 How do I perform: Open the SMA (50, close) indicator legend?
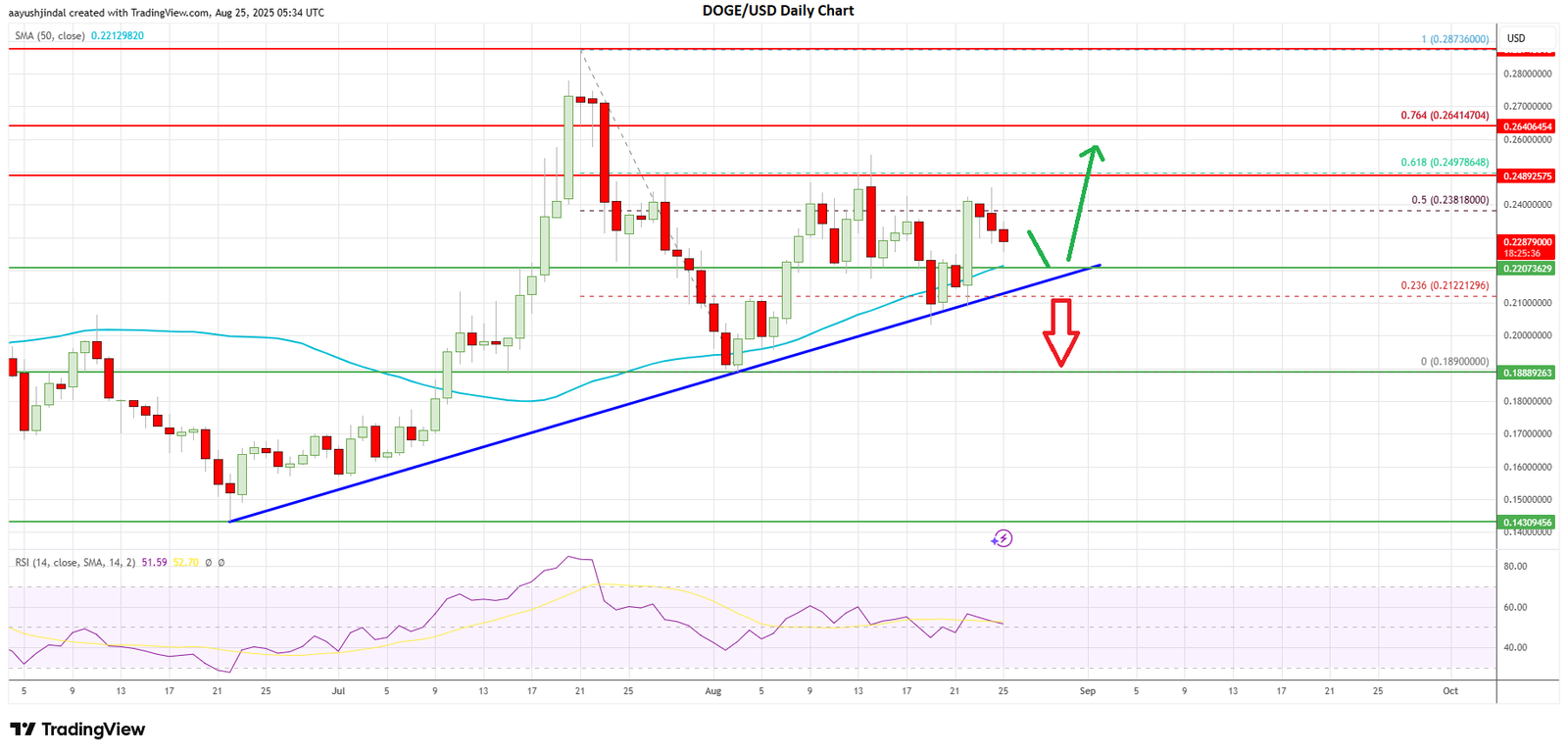coord(49,36)
